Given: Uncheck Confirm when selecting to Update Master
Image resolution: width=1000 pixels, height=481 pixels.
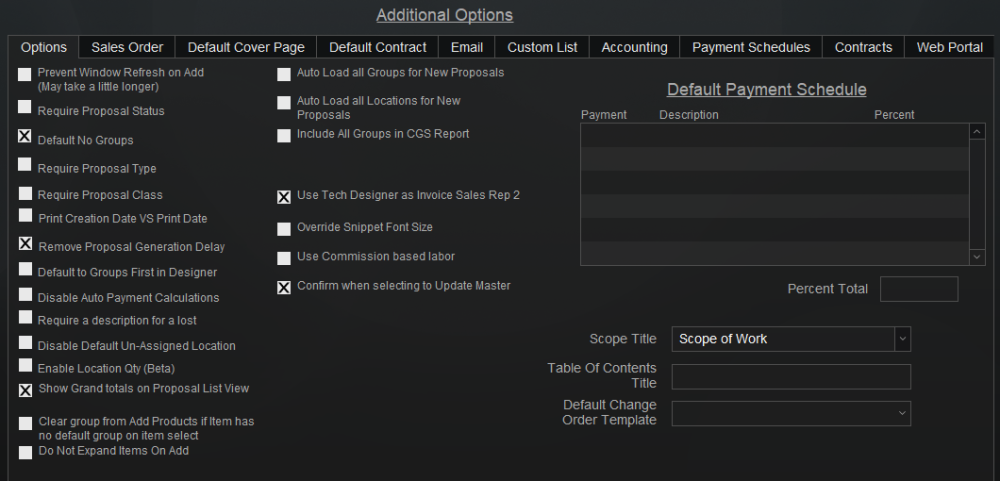Looking at the screenshot, I should (x=284, y=288).
